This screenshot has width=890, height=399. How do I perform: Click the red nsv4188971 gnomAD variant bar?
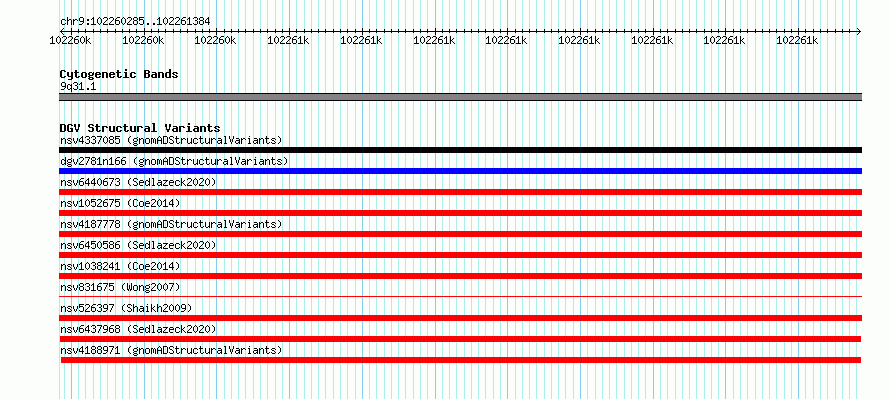460,360
